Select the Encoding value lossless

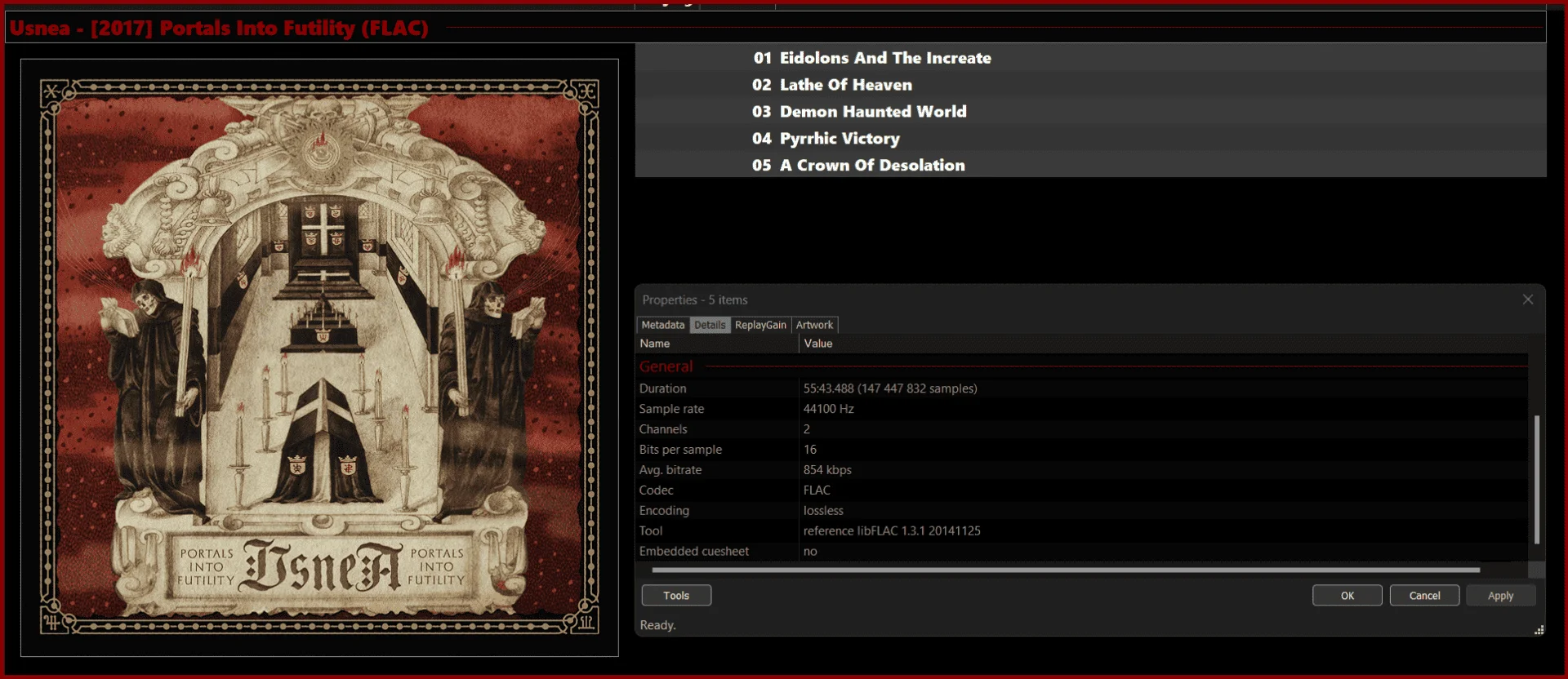(823, 511)
